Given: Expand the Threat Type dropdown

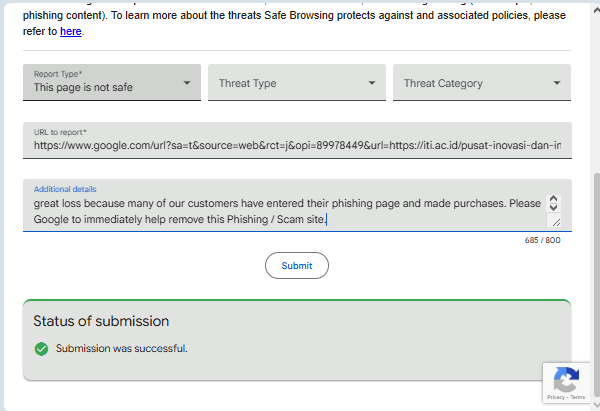Looking at the screenshot, I should coord(296,83).
